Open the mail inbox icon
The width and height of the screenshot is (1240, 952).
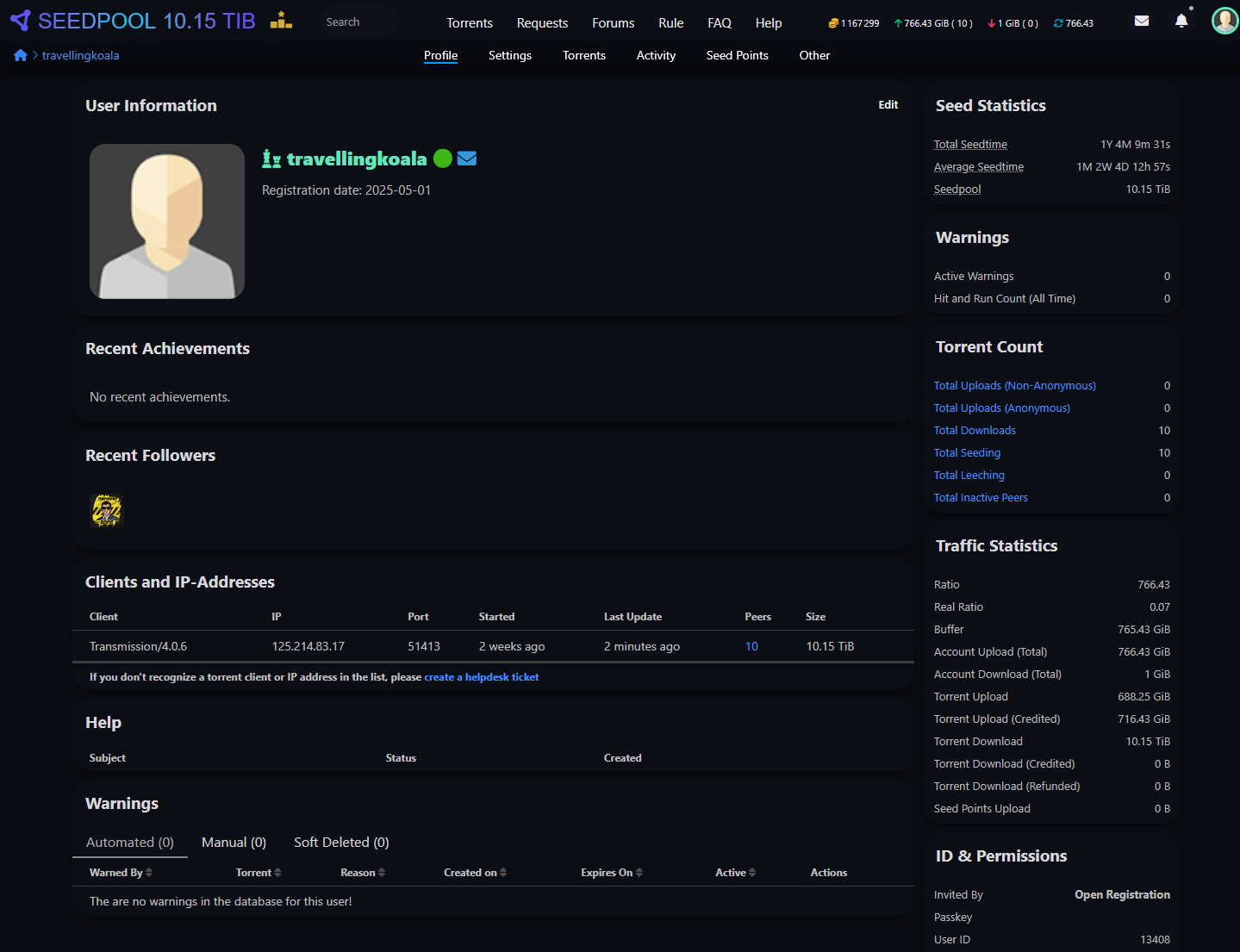(x=1142, y=21)
